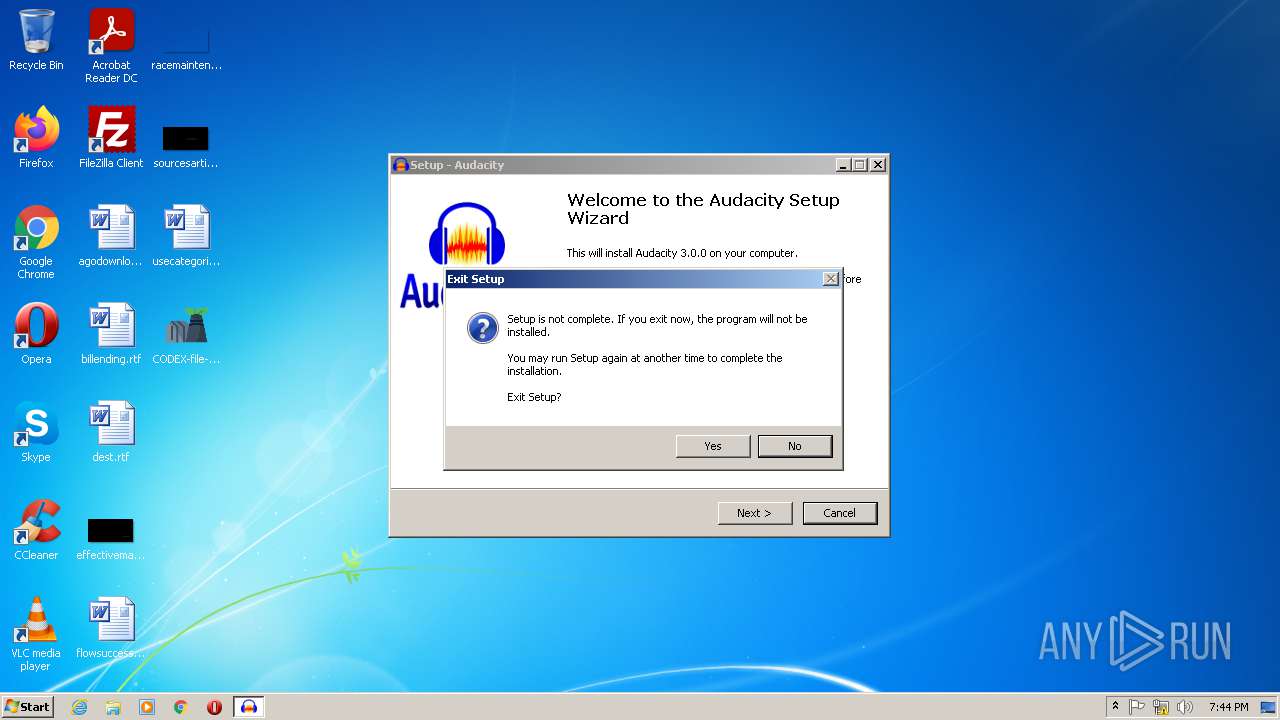
Task: Close the Setup - Audacity window
Action: point(878,165)
